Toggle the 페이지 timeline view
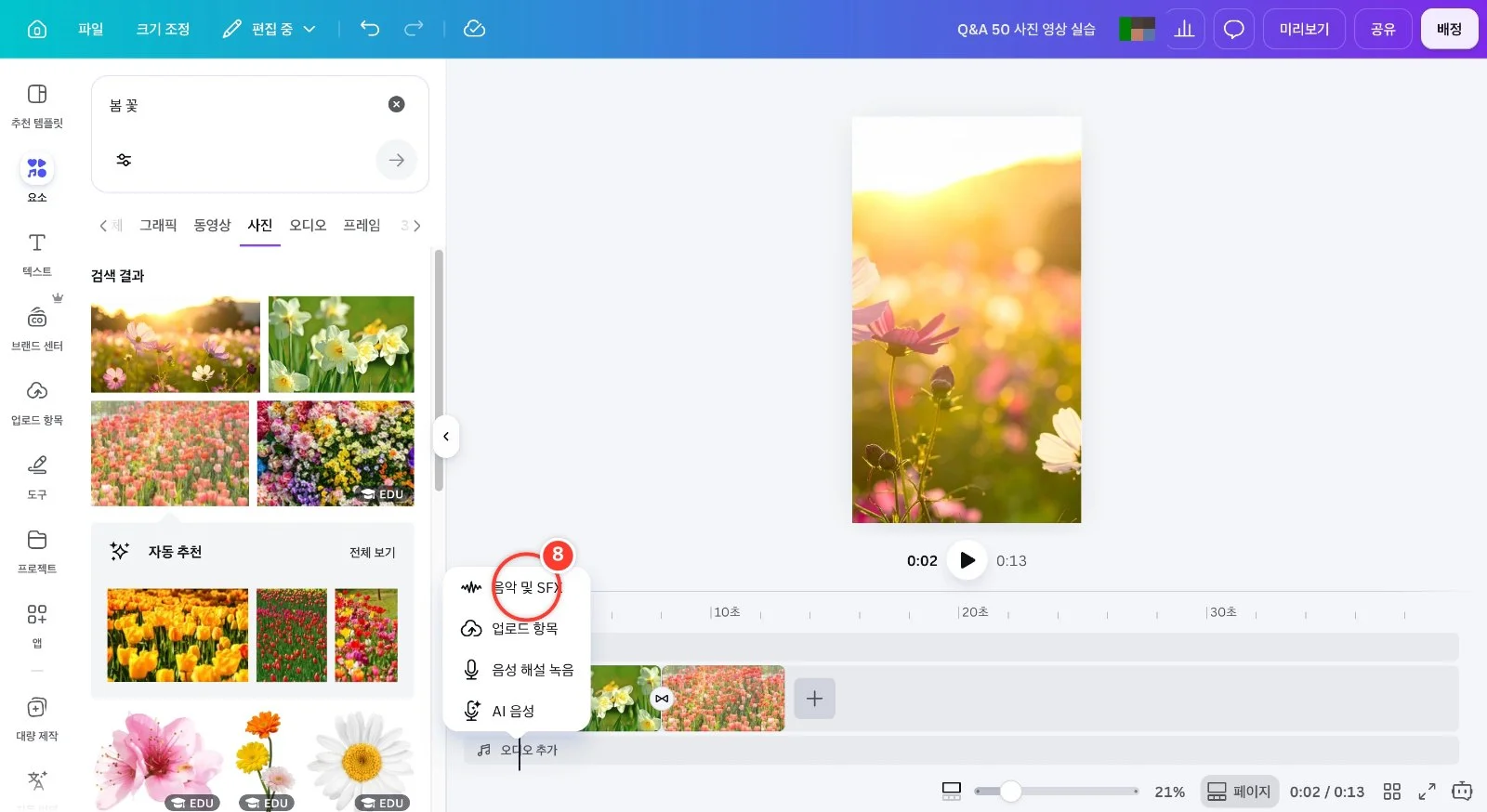Viewport: 1487px width, 812px height. pos(1239,792)
